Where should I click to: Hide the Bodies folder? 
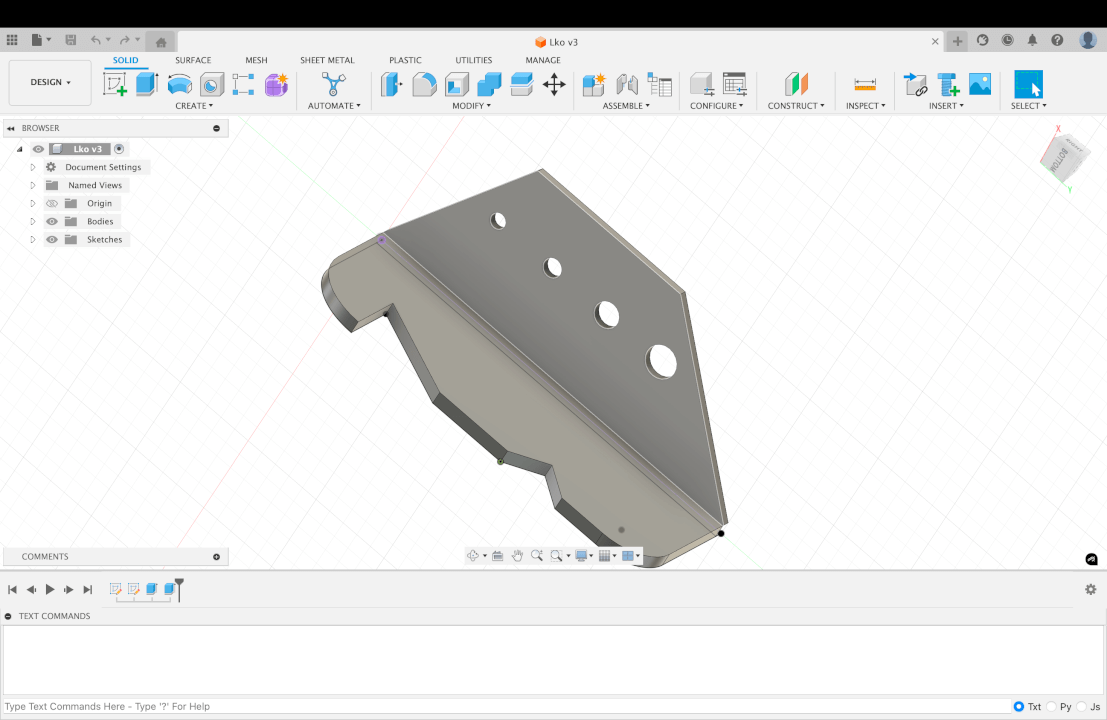point(51,221)
